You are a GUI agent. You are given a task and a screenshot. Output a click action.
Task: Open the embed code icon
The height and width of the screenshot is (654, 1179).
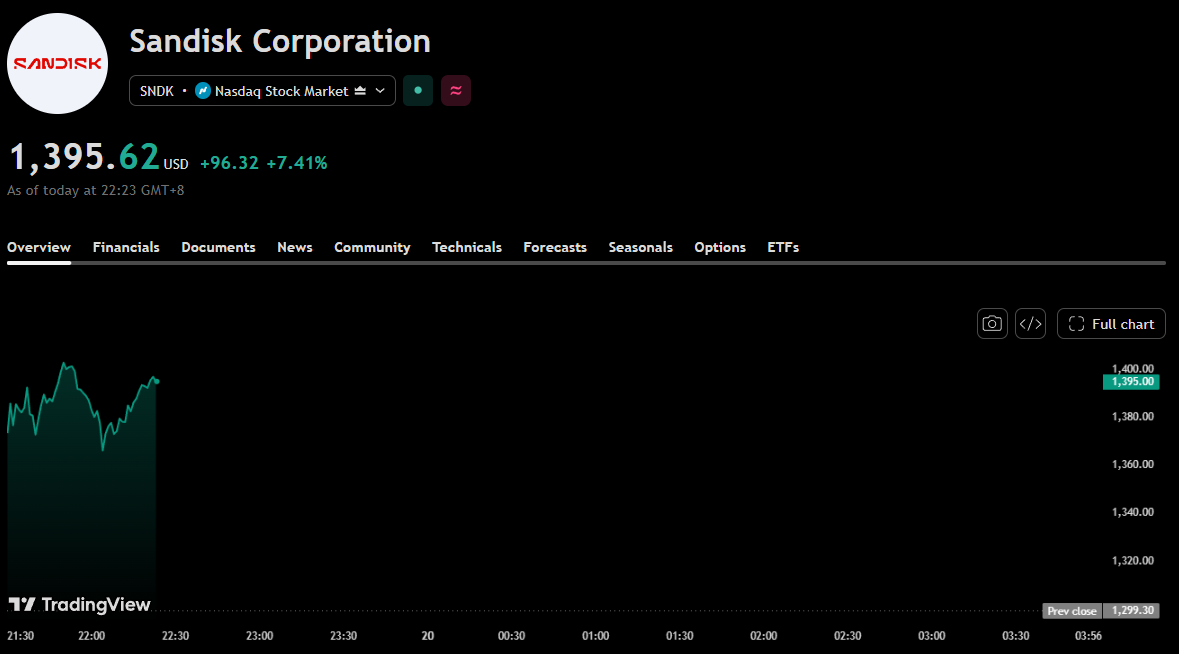point(1030,324)
